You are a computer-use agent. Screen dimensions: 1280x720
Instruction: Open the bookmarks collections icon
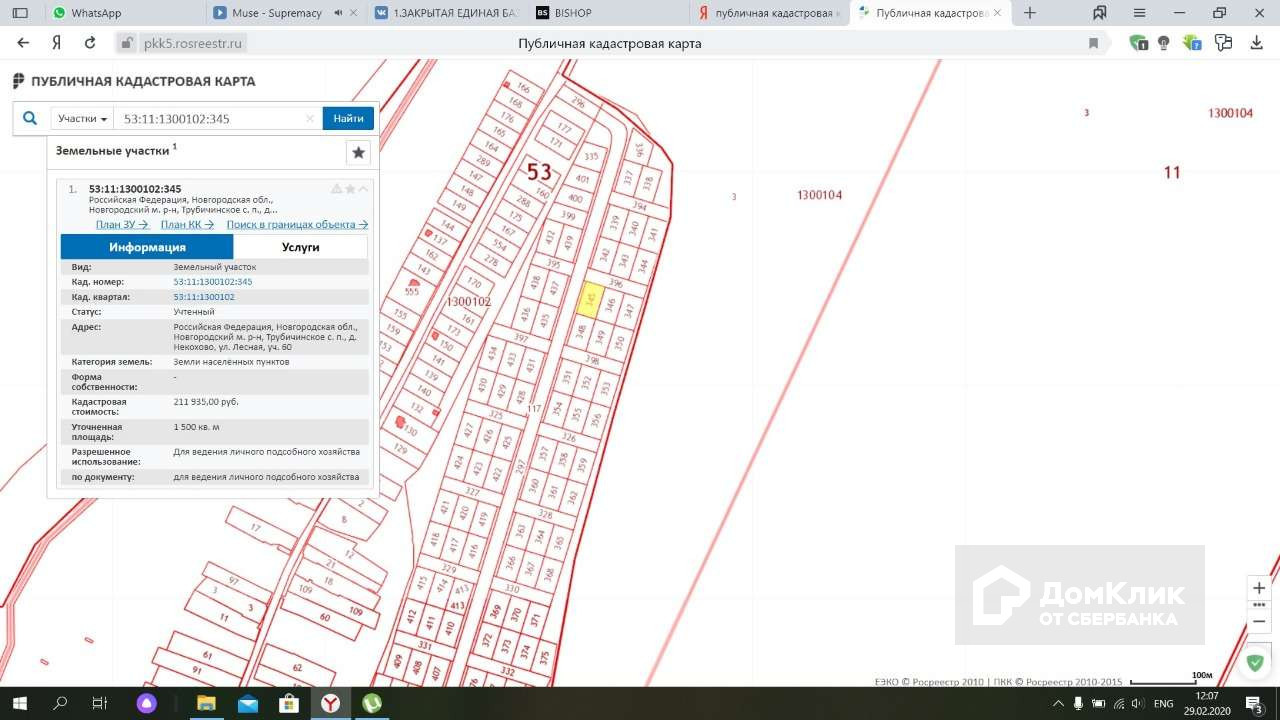click(1100, 13)
